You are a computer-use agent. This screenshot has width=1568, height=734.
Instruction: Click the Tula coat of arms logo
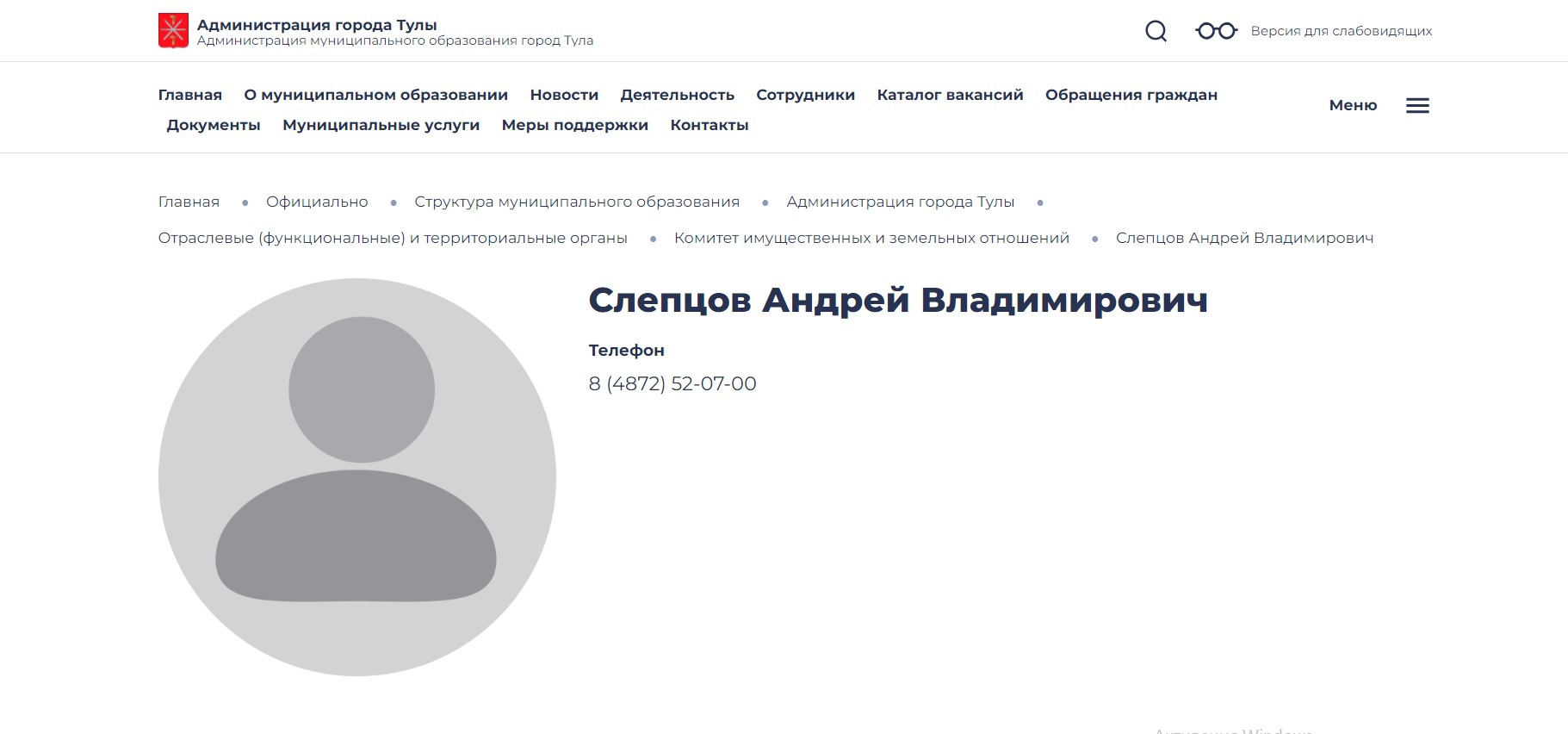[173, 31]
